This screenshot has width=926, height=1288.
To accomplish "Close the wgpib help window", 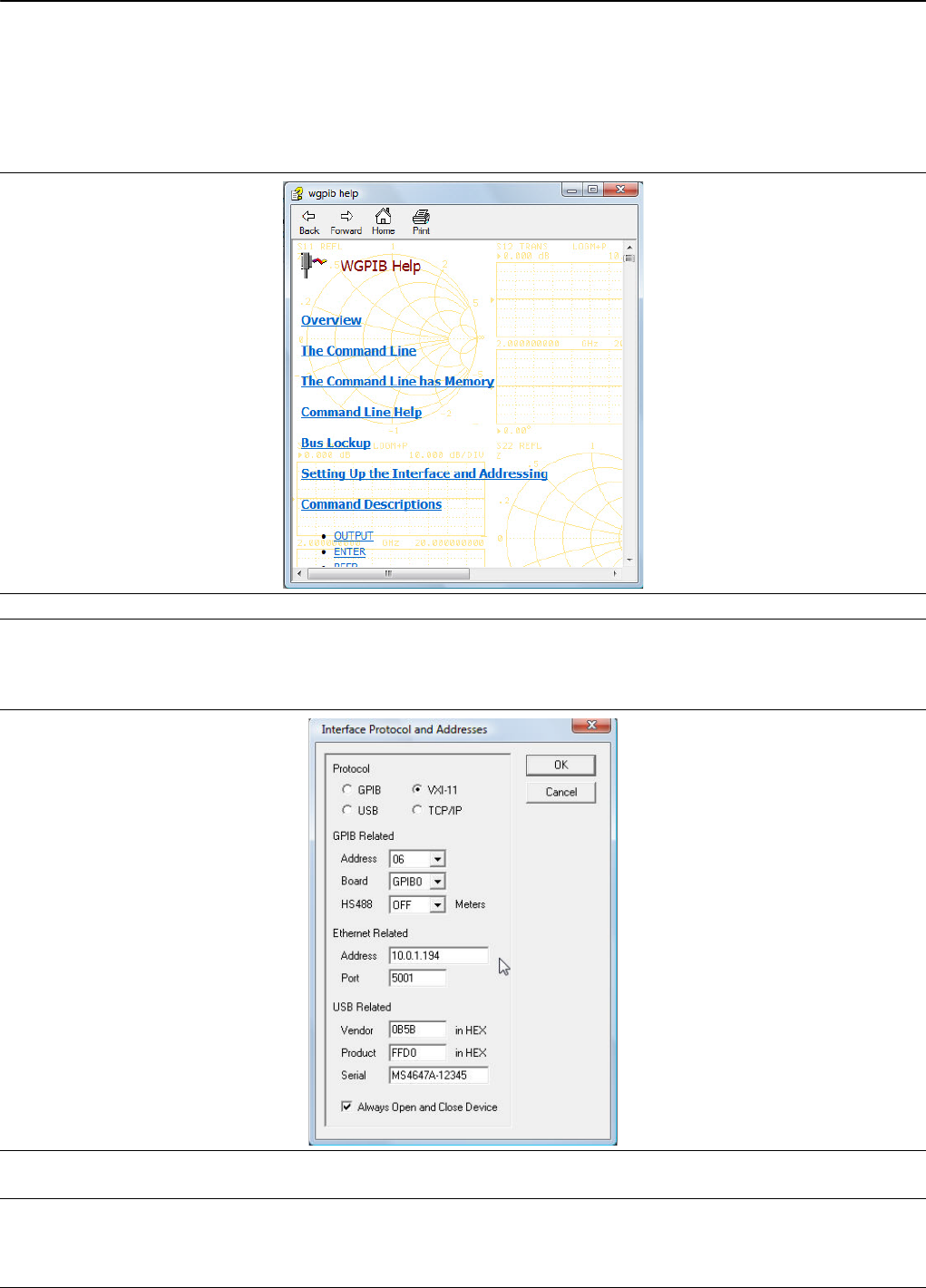I will point(620,190).
